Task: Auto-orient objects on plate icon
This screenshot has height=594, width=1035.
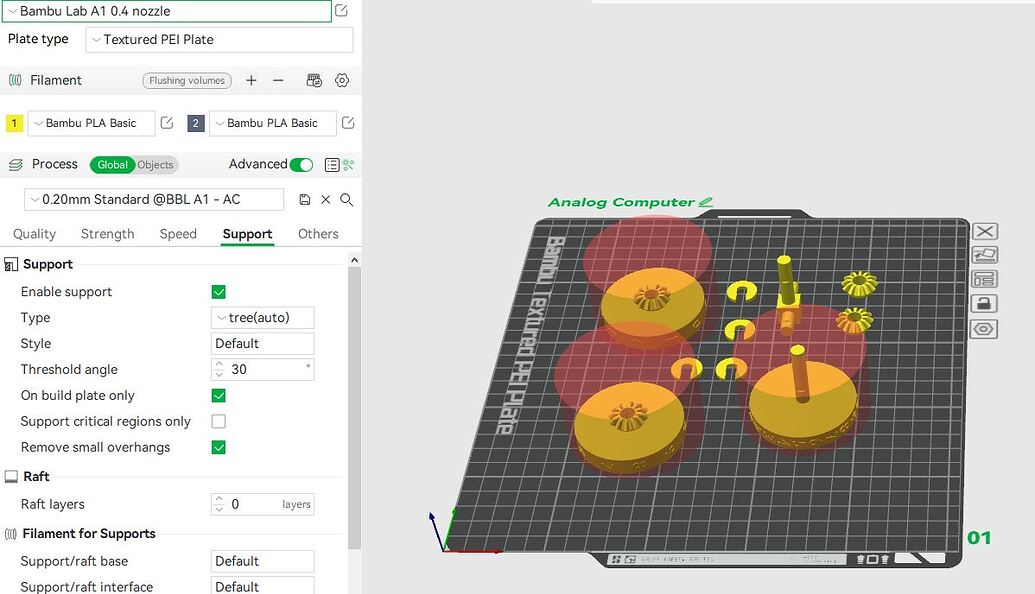Action: click(984, 255)
